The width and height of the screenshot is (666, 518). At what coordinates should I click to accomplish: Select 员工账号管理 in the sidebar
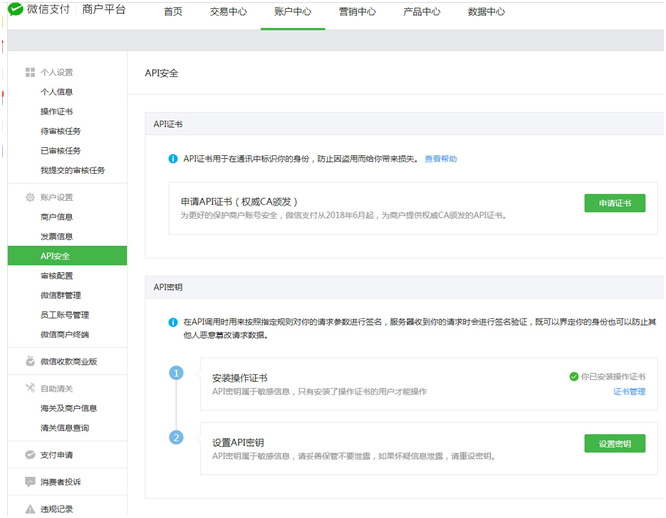point(65,315)
